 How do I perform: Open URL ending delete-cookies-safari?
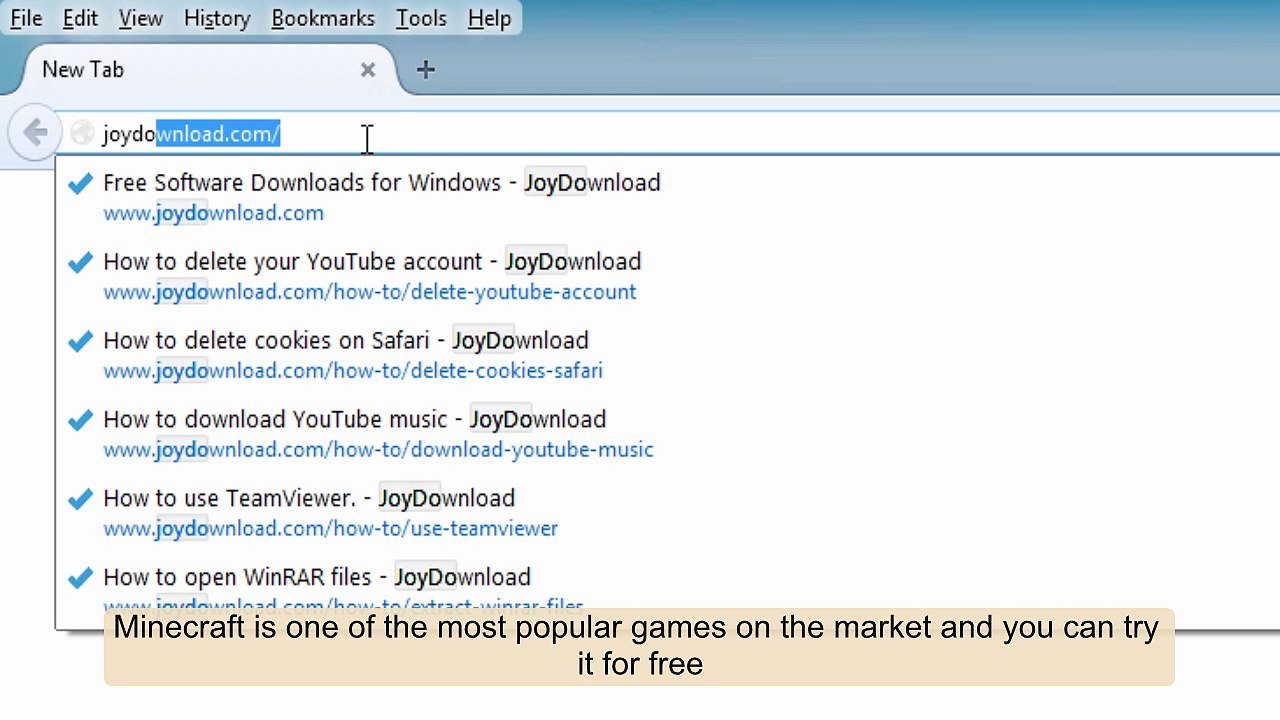pyautogui.click(x=352, y=371)
